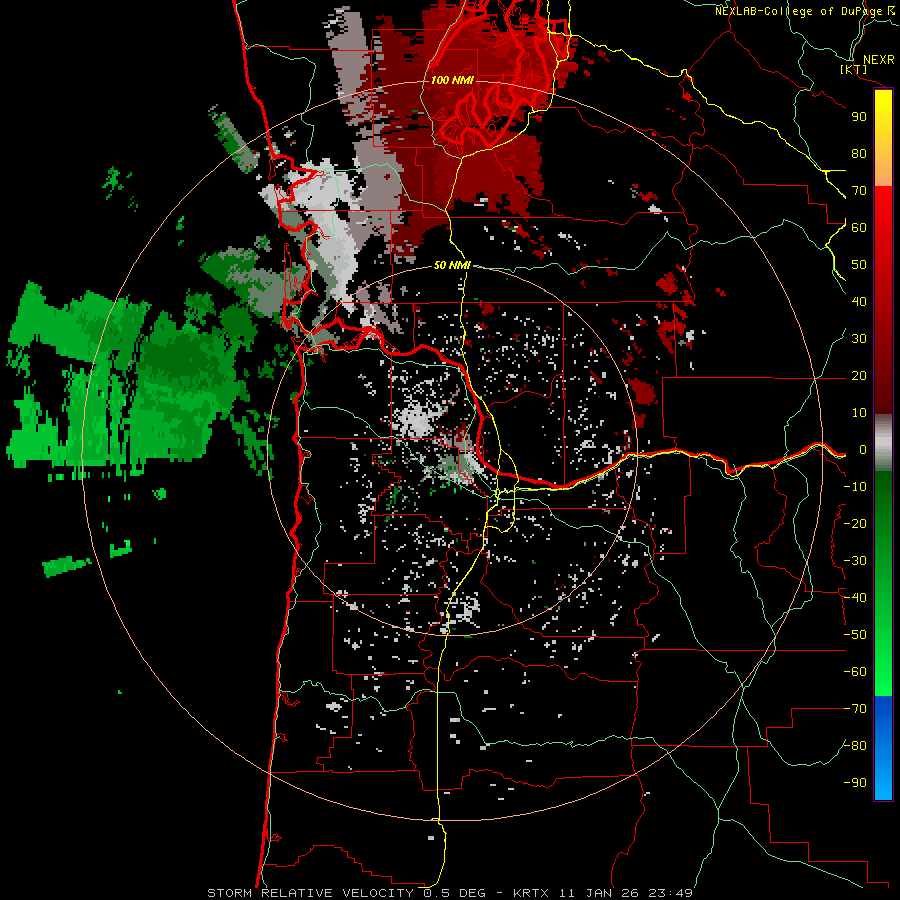The height and width of the screenshot is (900, 900).
Task: Click the -70 value on velocity scale
Action: tap(855, 709)
